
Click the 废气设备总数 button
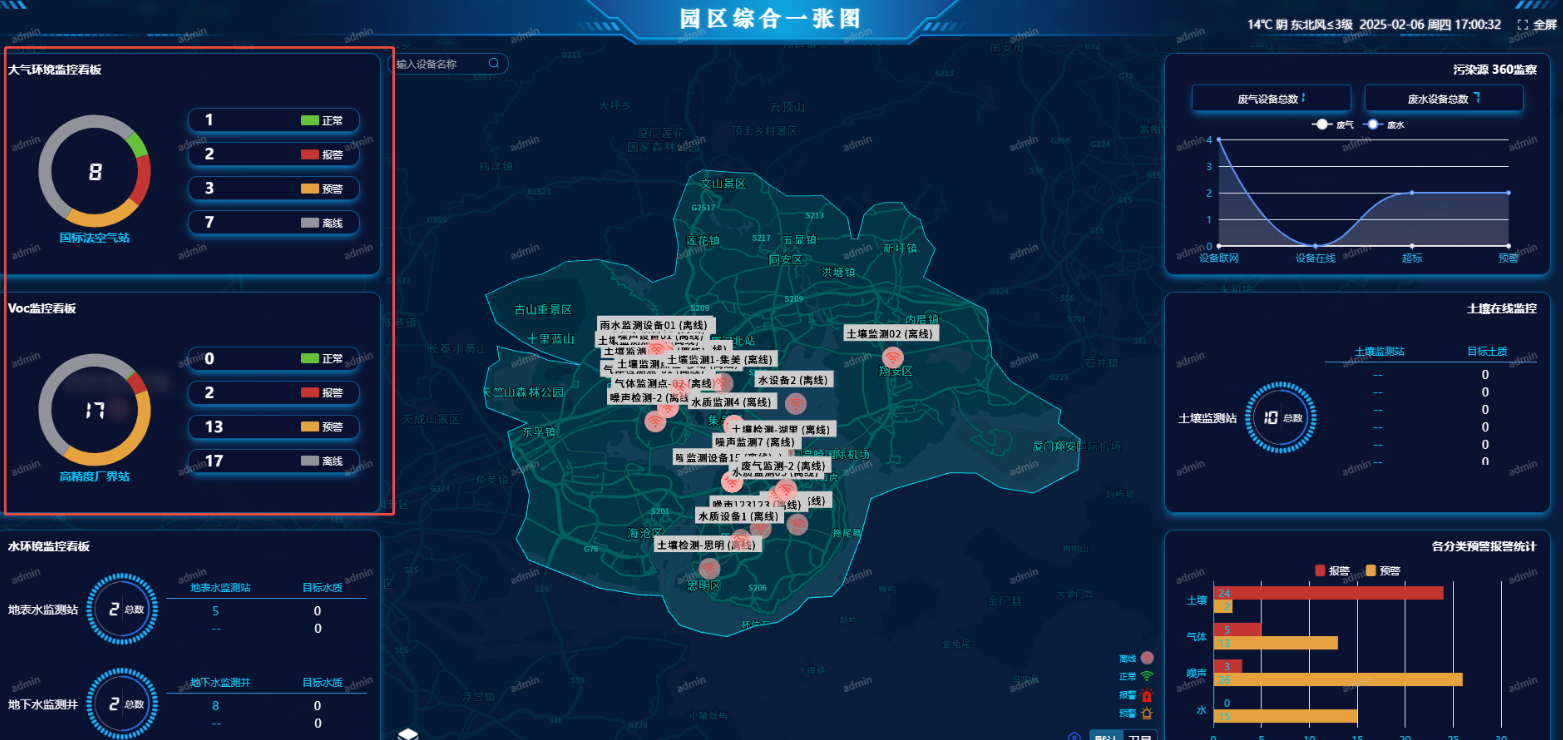(x=1270, y=97)
